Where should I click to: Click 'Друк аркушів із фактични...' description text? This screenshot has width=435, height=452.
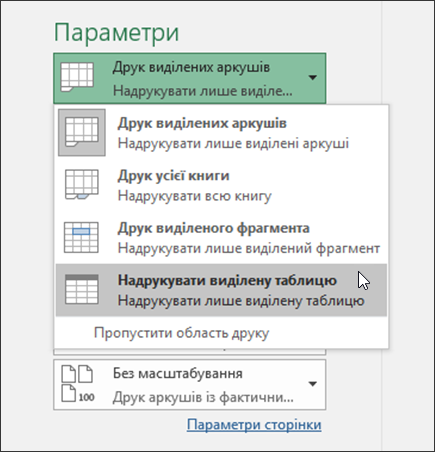pos(203,397)
